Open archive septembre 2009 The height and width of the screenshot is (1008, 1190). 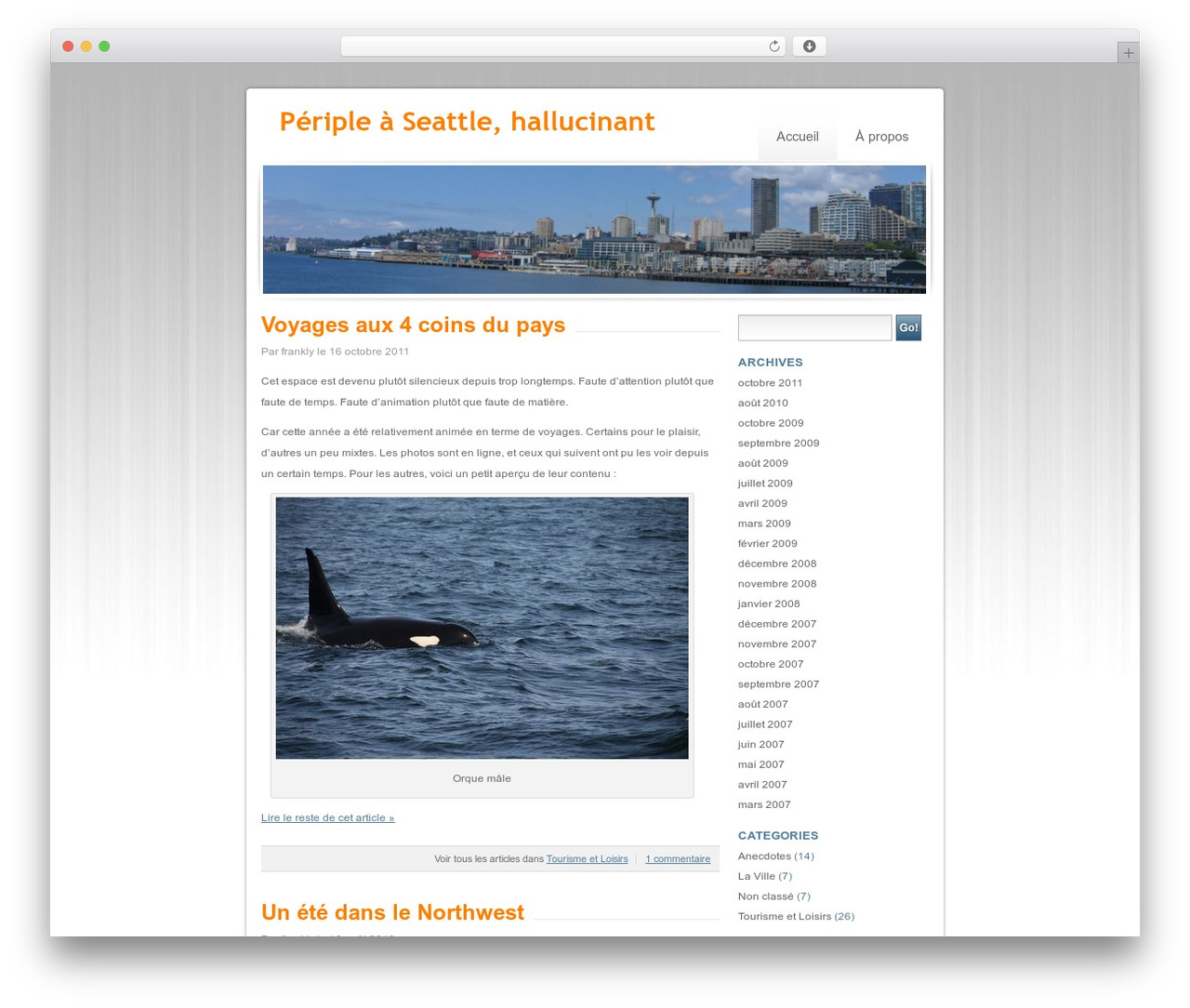tap(778, 444)
